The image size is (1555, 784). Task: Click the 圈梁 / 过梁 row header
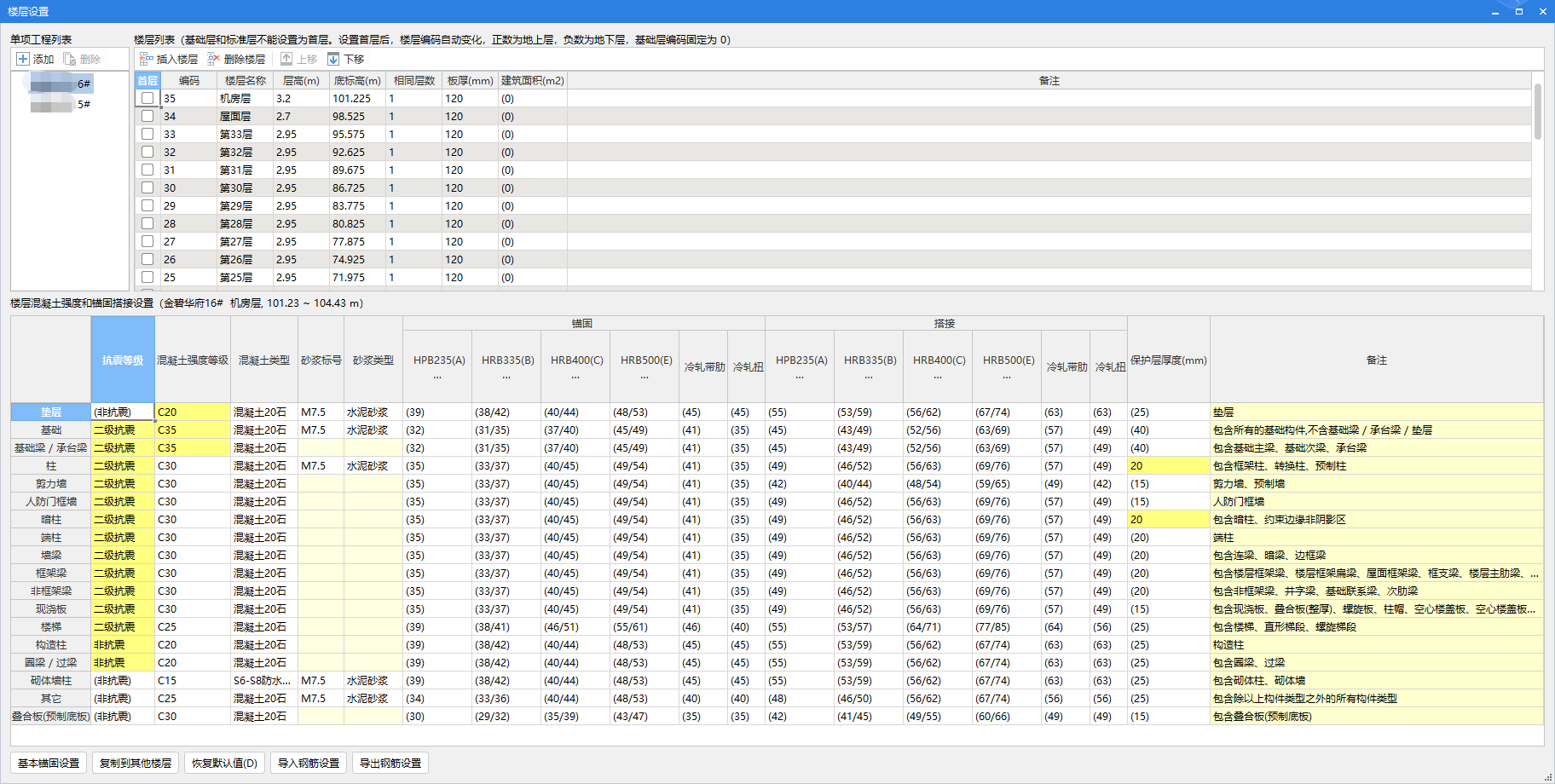(51, 662)
